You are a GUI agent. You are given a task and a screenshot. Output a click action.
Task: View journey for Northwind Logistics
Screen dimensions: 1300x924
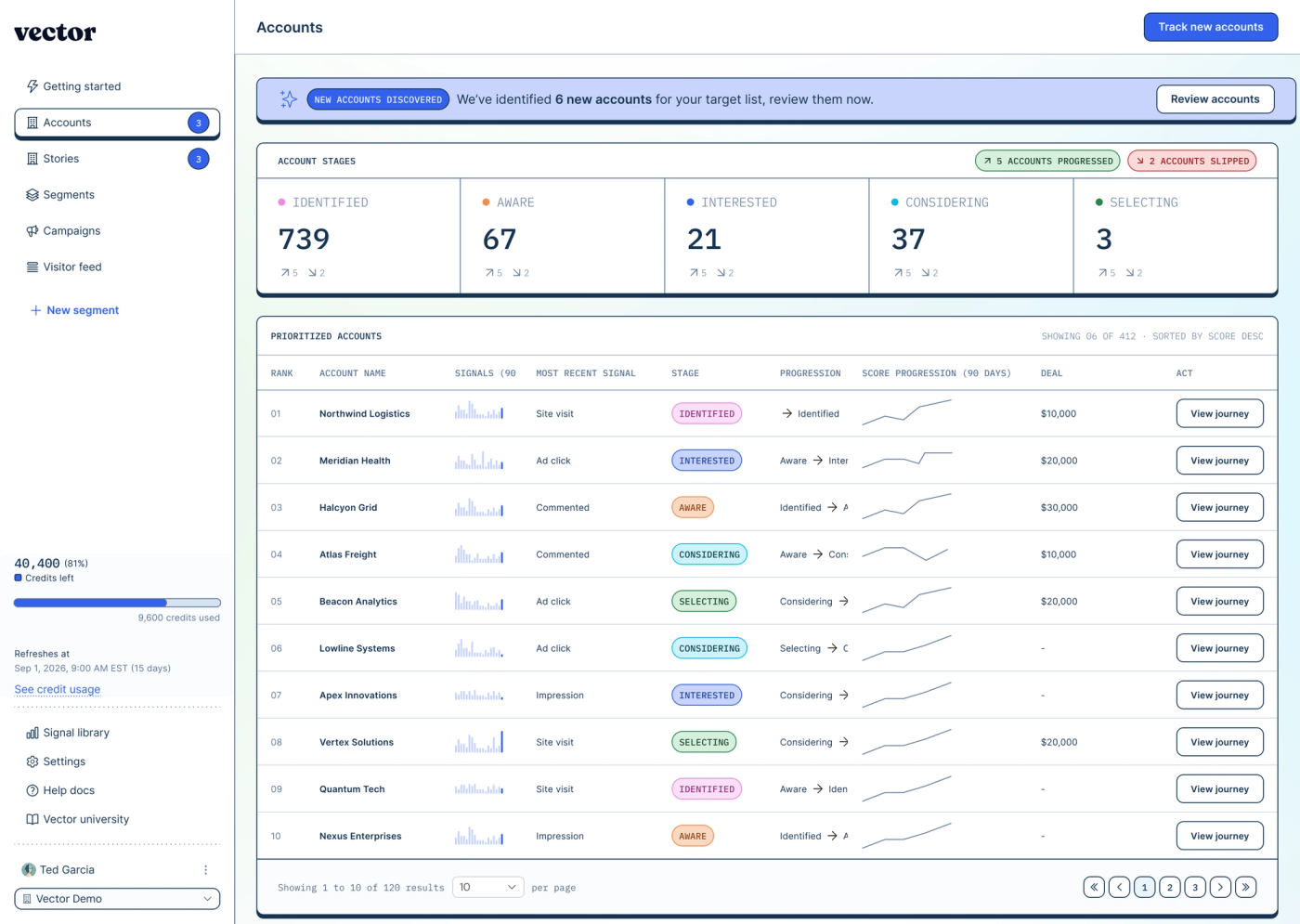coord(1219,413)
